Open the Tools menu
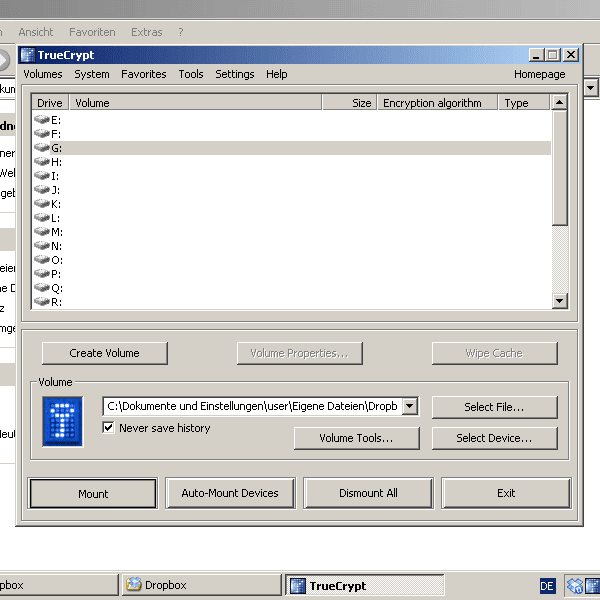Image resolution: width=600 pixels, height=600 pixels. (191, 74)
